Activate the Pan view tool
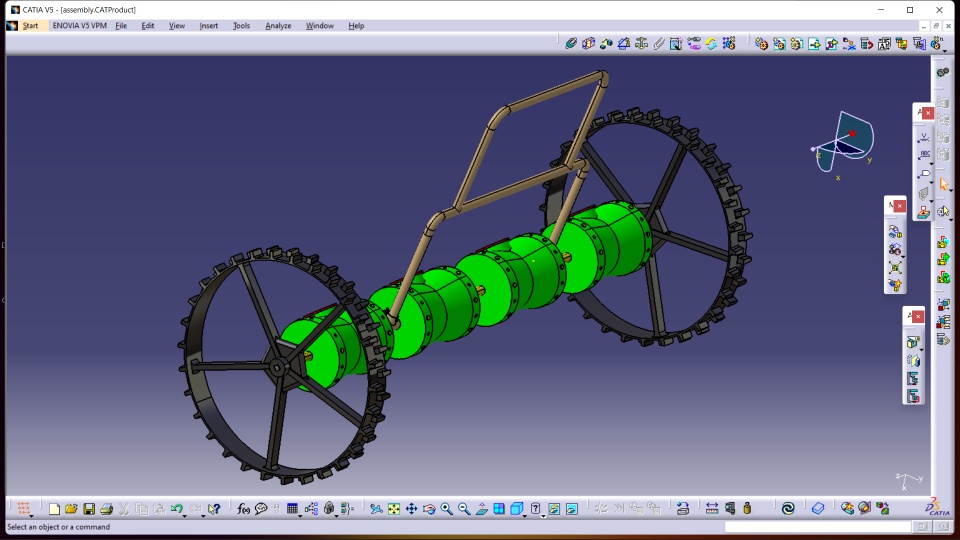 click(x=411, y=509)
